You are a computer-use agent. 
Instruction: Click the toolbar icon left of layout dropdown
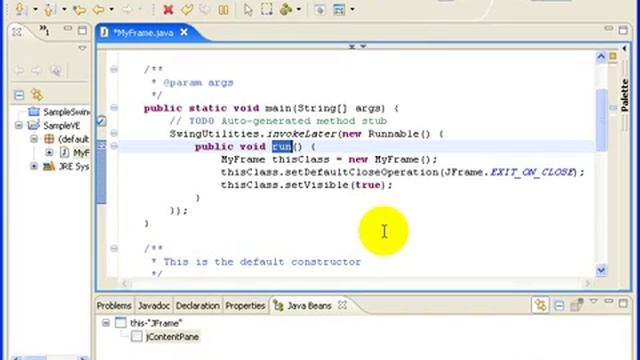coord(320,9)
